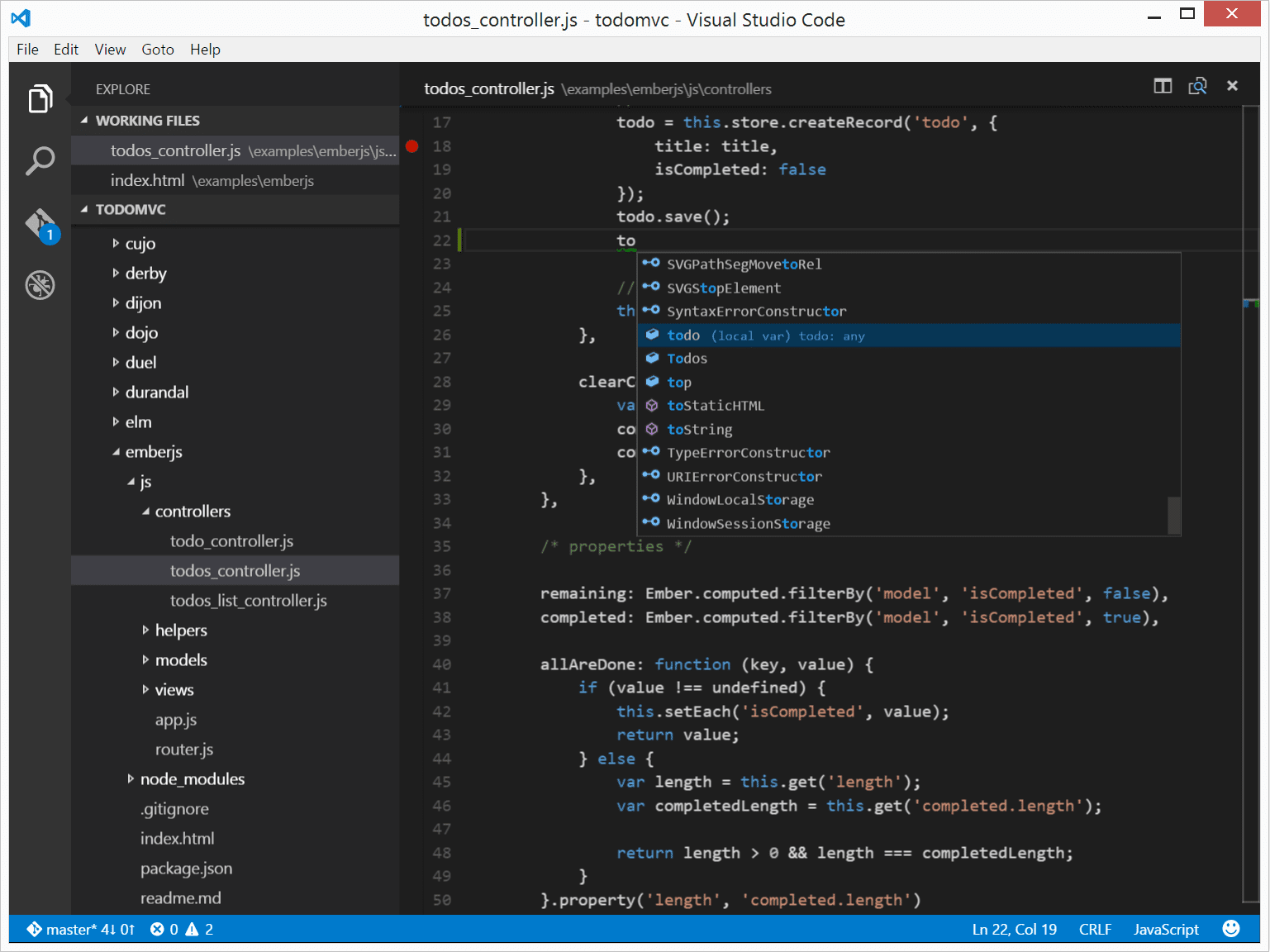The height and width of the screenshot is (952, 1270).
Task: Open the Debug view in the activity bar
Action: click(40, 284)
